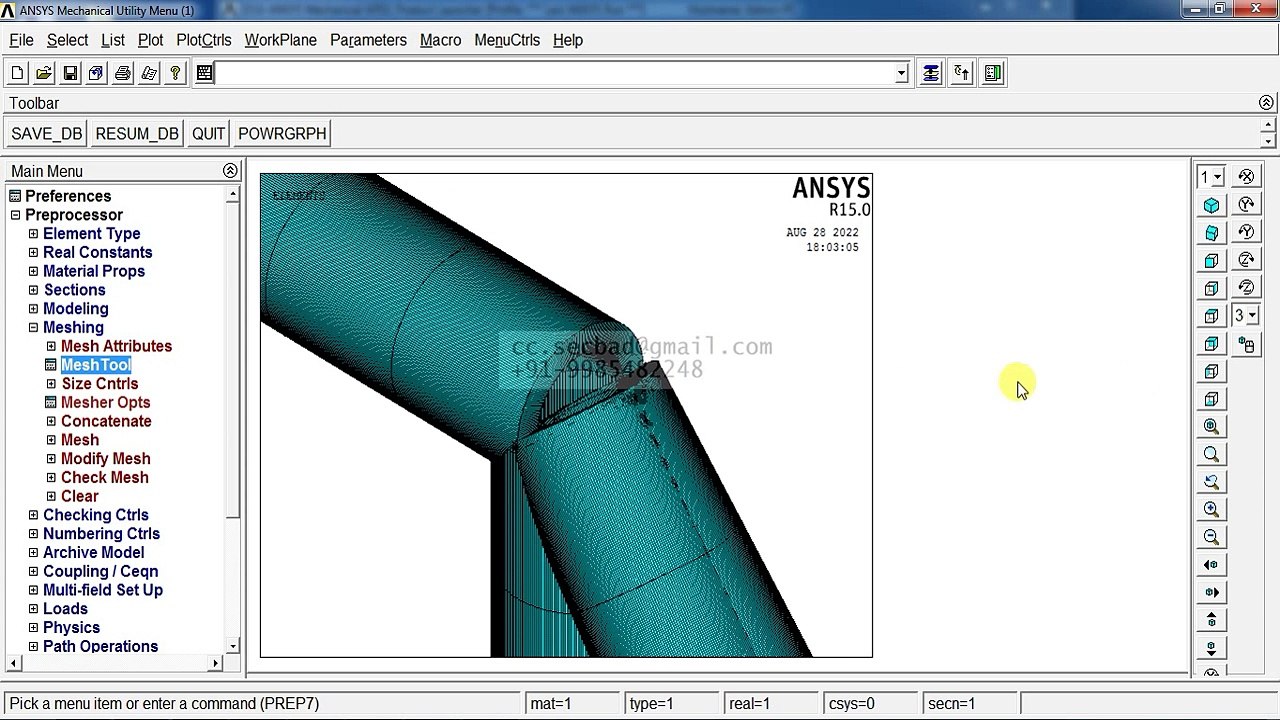
Task: Rotate about the X axis icon
Action: point(1246,176)
